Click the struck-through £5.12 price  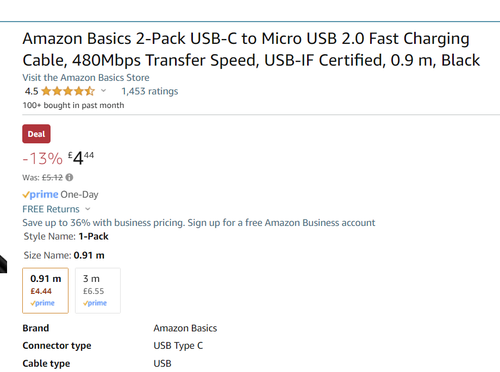[52, 178]
